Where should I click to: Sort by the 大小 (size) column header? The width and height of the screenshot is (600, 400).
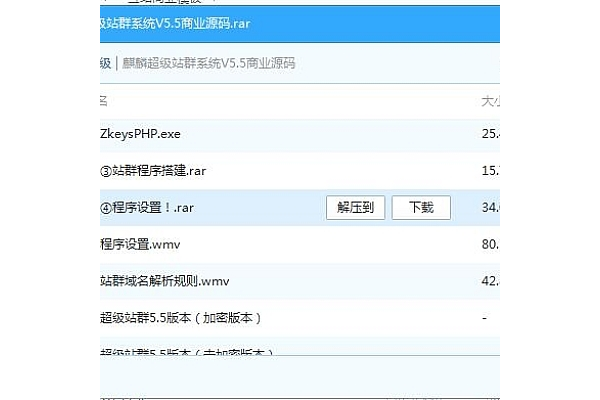pos(490,101)
